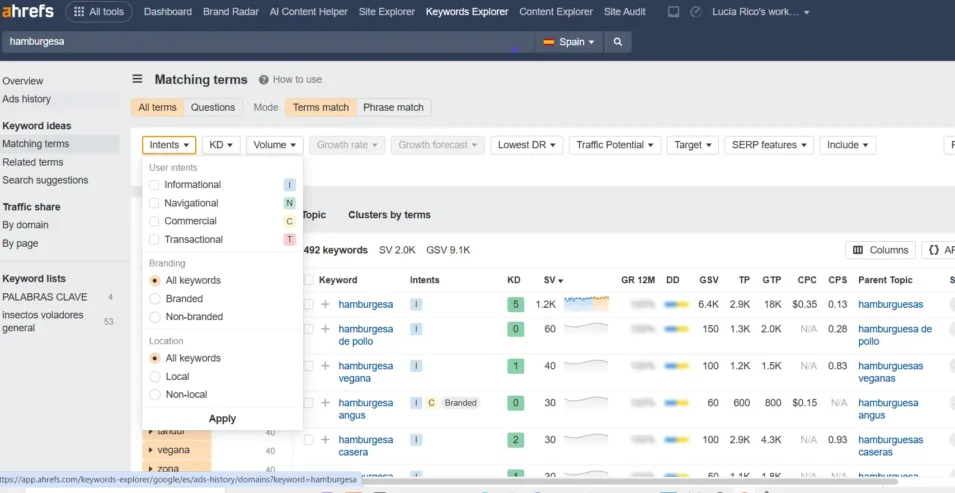Switch to Phrase match mode

tap(393, 107)
